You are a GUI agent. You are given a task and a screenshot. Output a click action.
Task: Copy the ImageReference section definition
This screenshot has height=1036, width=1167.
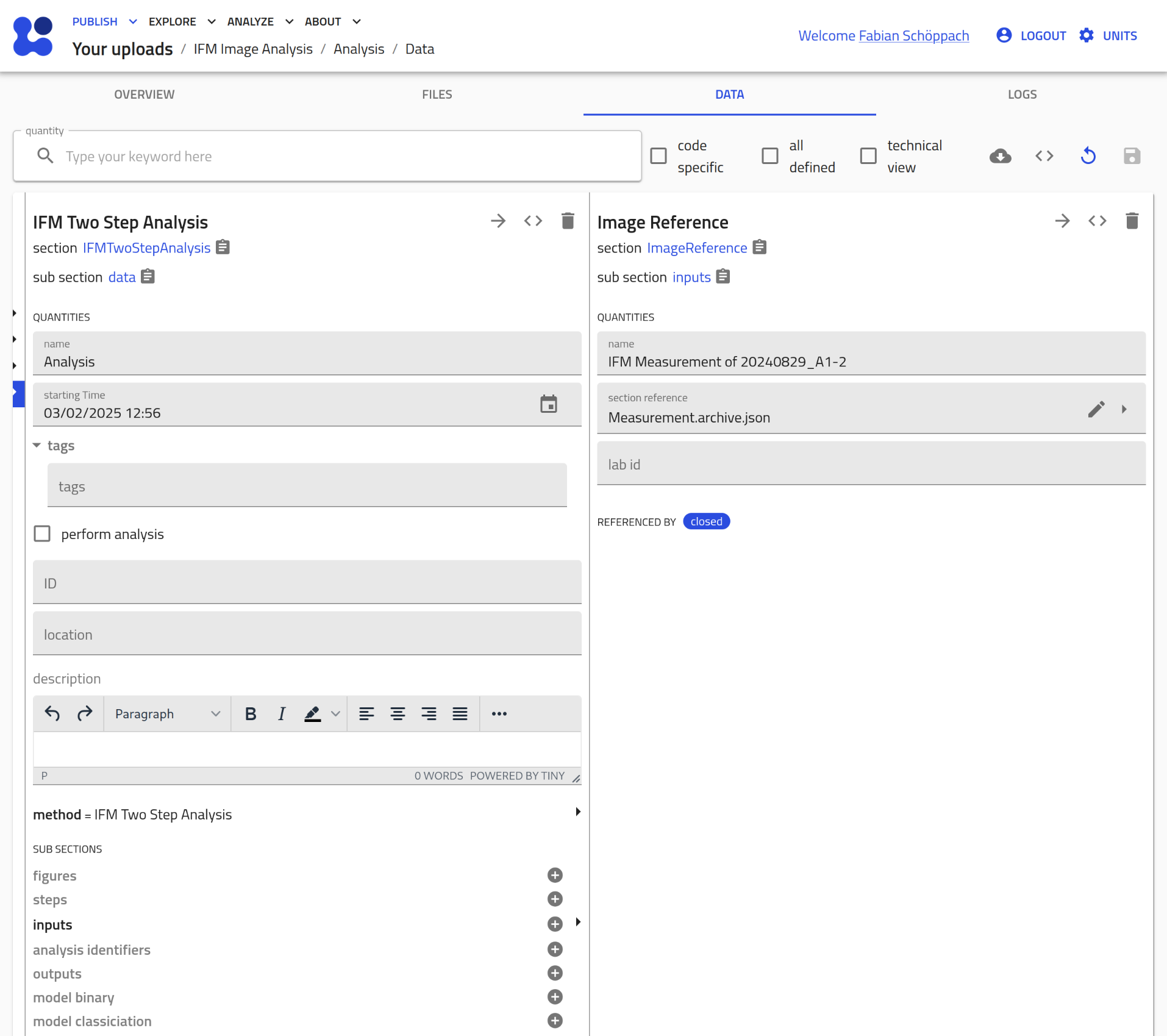pyautogui.click(x=759, y=248)
